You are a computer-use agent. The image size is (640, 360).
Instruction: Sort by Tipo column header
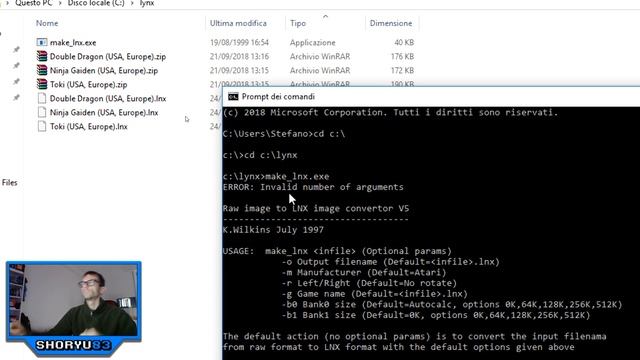click(298, 23)
